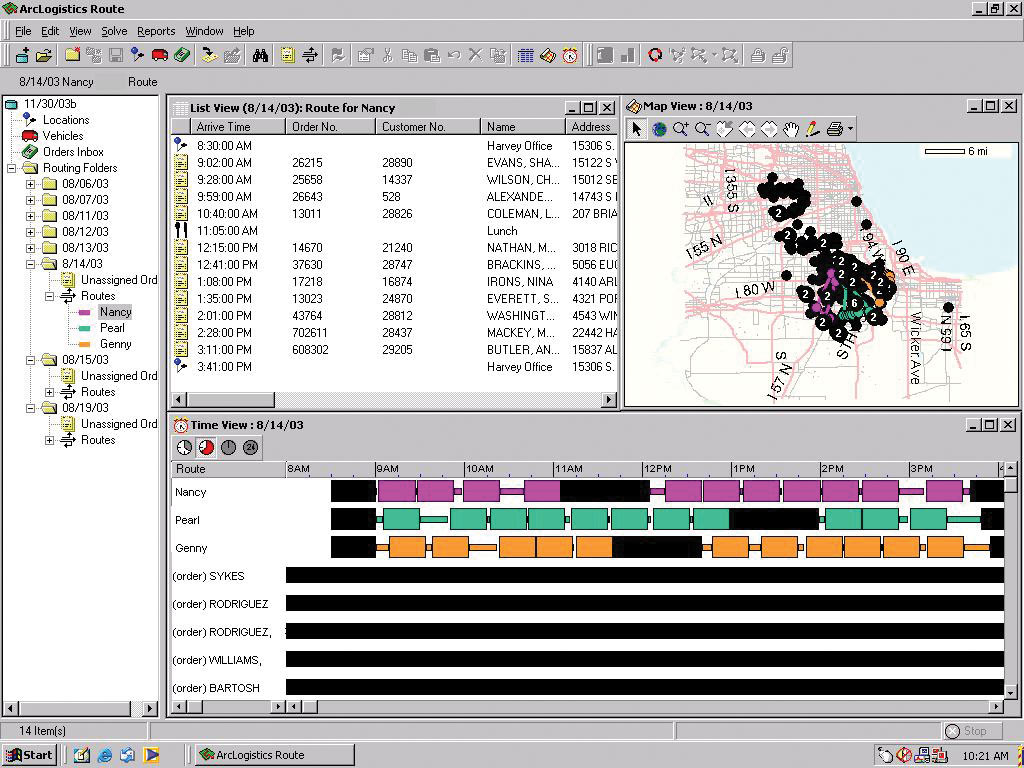Image resolution: width=1024 pixels, height=768 pixels.
Task: Click the alarm clock icon in the main toolbar
Action: coord(570,55)
